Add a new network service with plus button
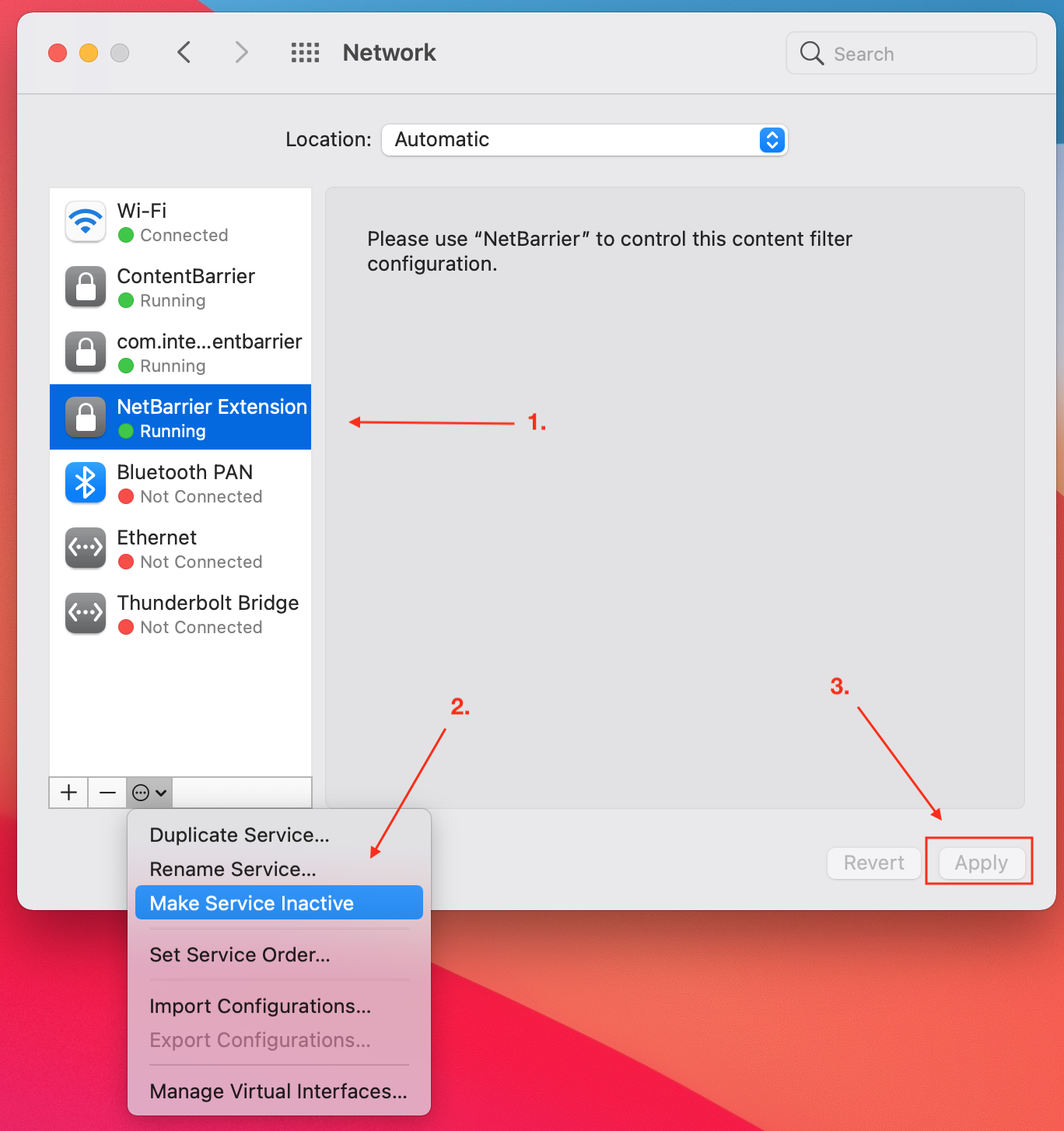The width and height of the screenshot is (1064, 1131). [x=68, y=793]
